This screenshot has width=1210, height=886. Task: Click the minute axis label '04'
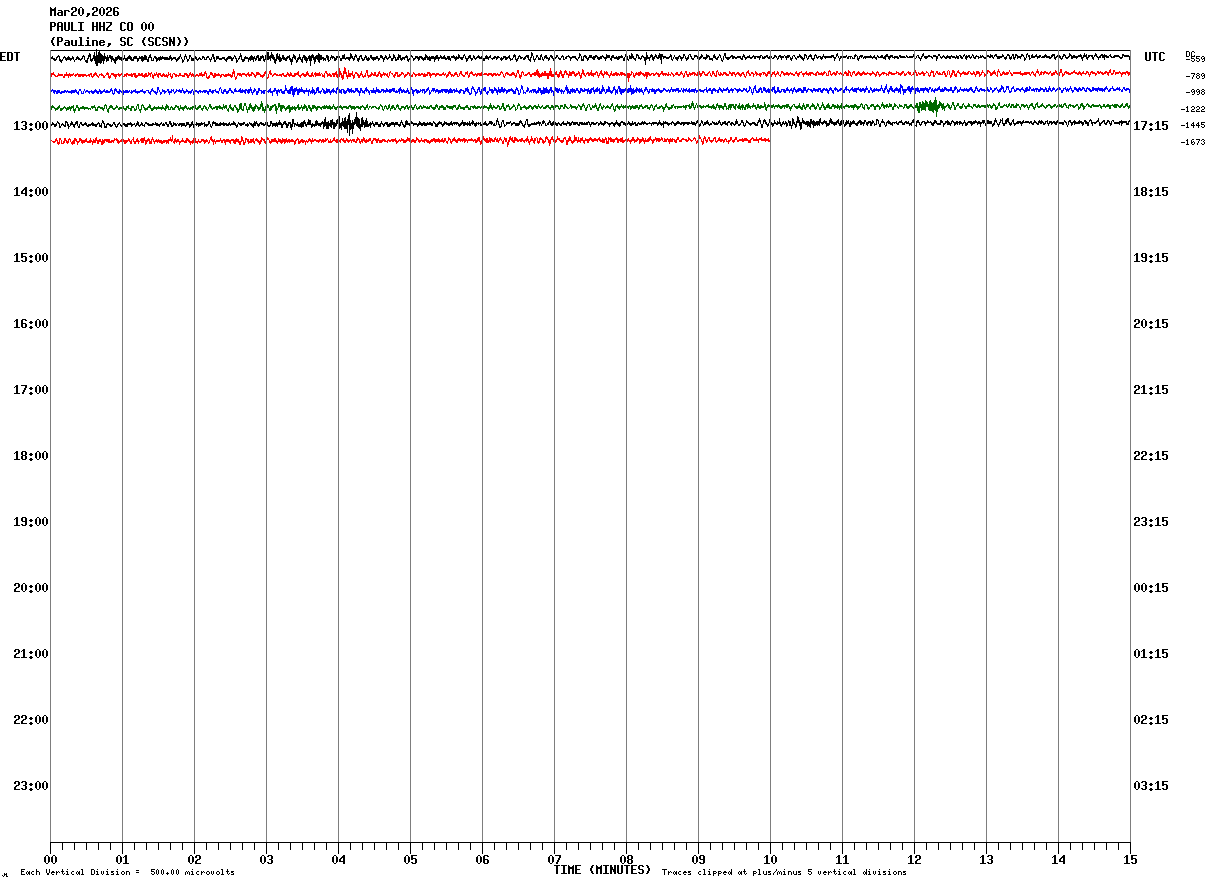pyautogui.click(x=338, y=860)
